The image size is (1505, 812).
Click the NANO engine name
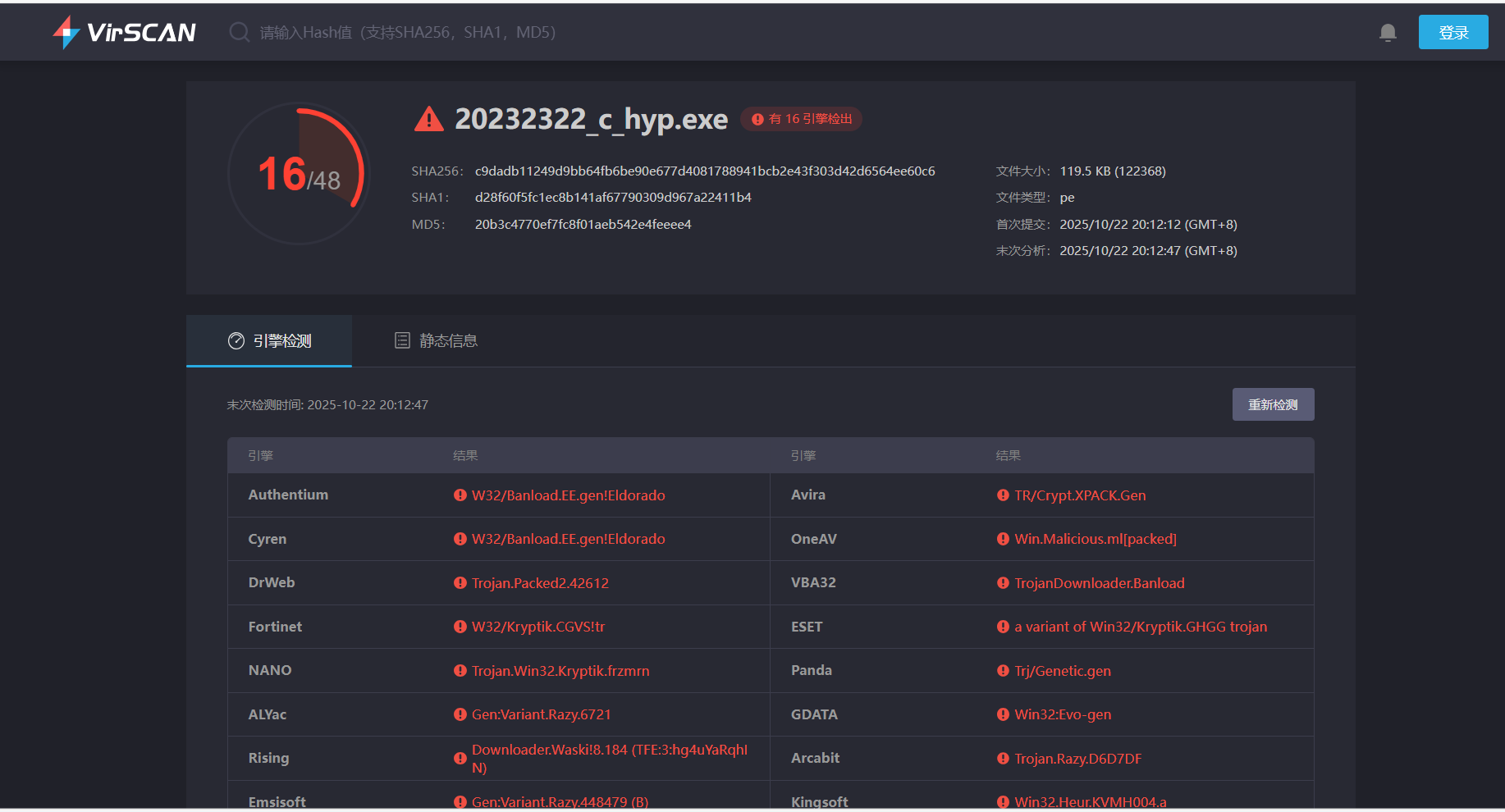[x=270, y=671]
